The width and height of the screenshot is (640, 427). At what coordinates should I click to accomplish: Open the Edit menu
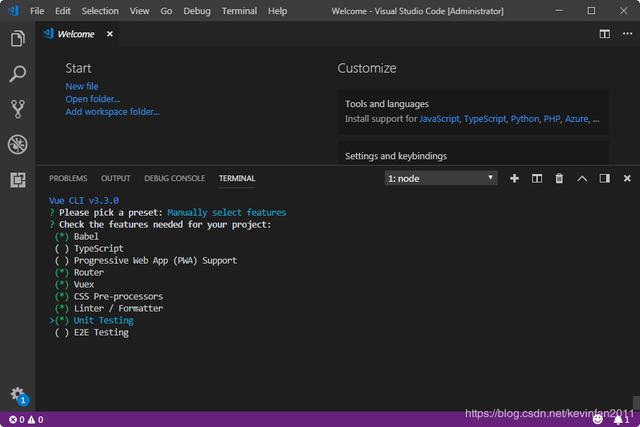point(63,11)
